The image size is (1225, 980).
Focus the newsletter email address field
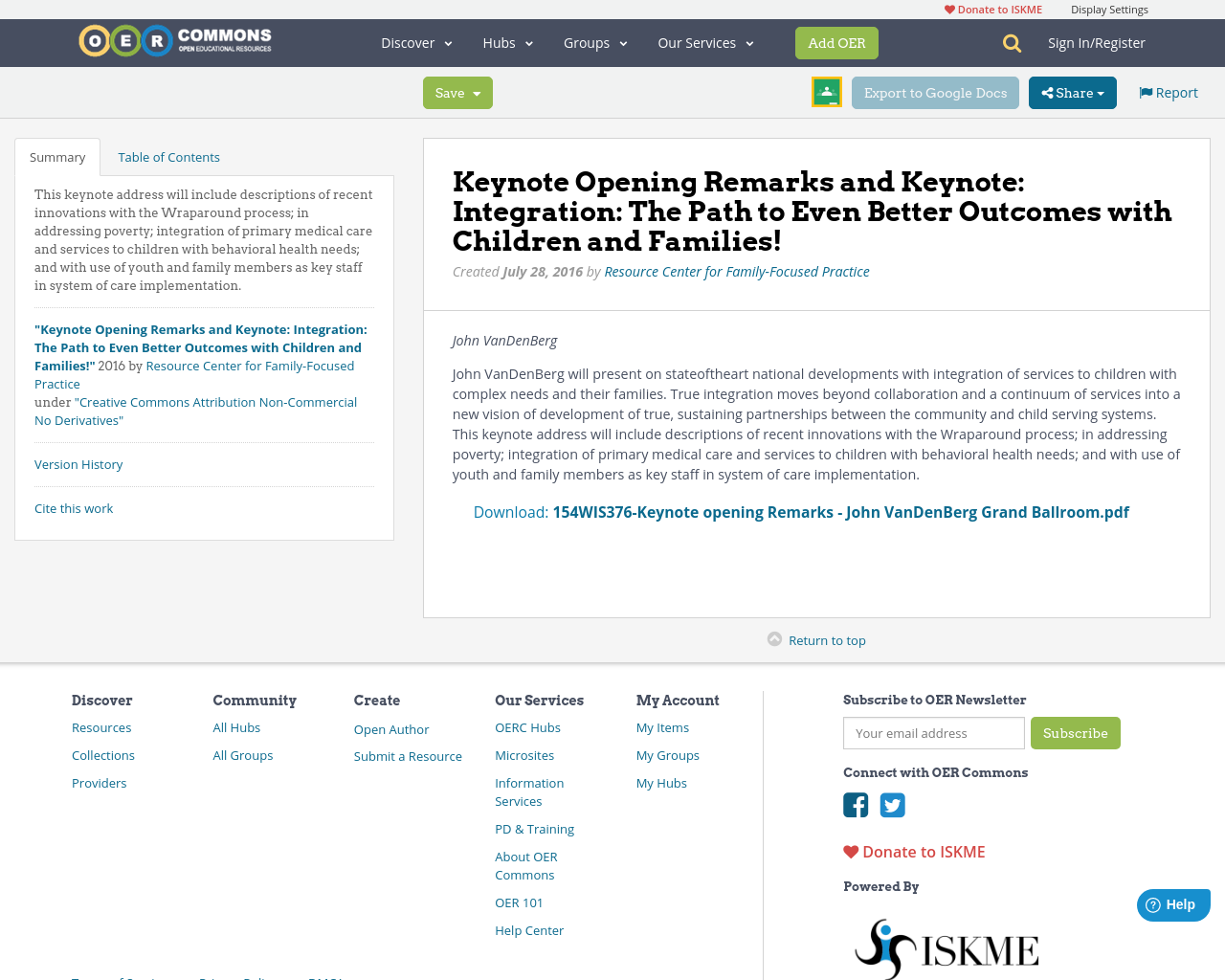[x=933, y=733]
